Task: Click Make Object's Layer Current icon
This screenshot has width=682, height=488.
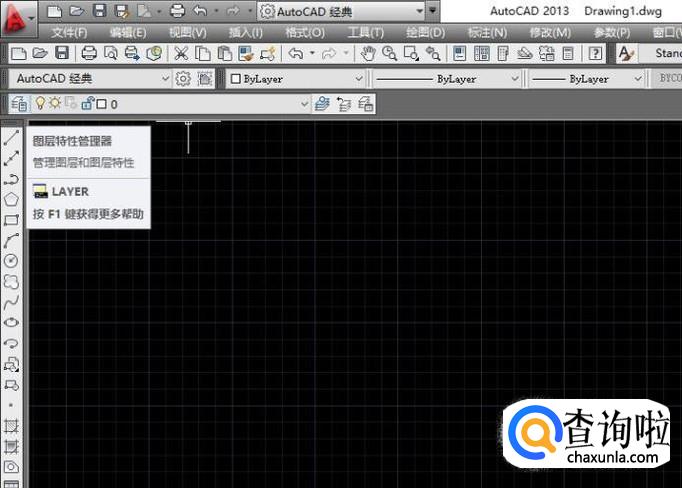Action: pyautogui.click(x=322, y=104)
